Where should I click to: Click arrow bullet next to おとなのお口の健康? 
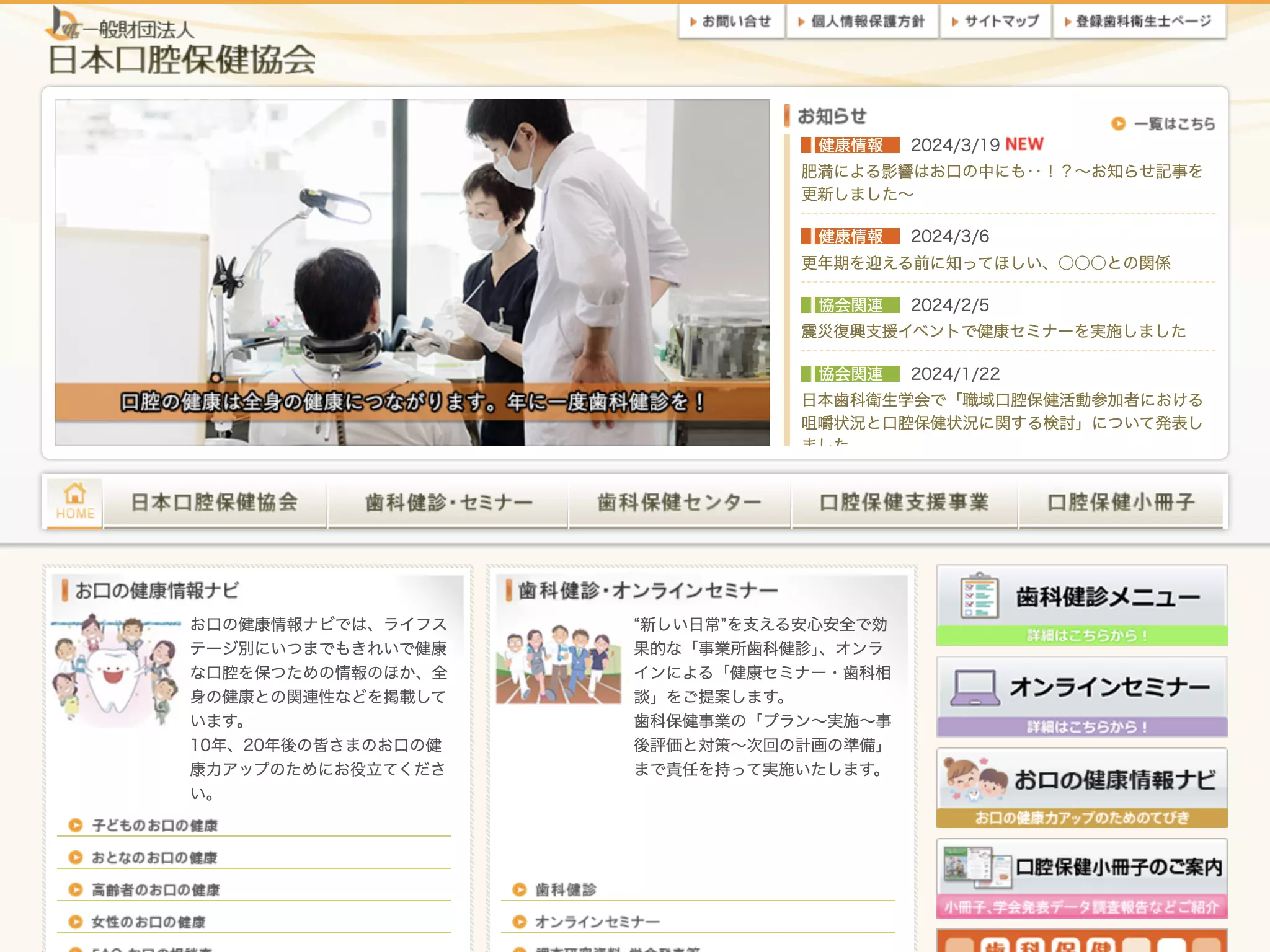pos(76,857)
